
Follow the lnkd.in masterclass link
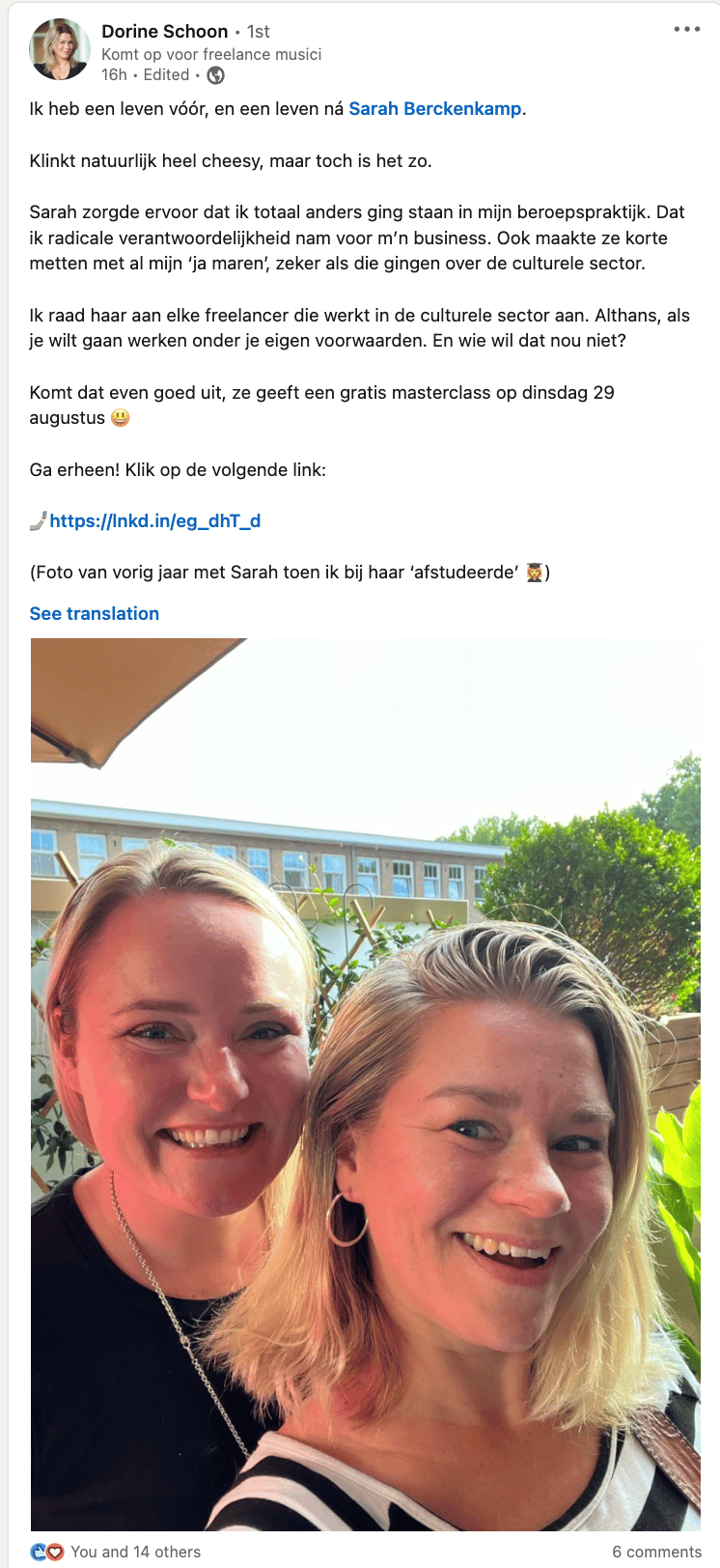coord(155,521)
